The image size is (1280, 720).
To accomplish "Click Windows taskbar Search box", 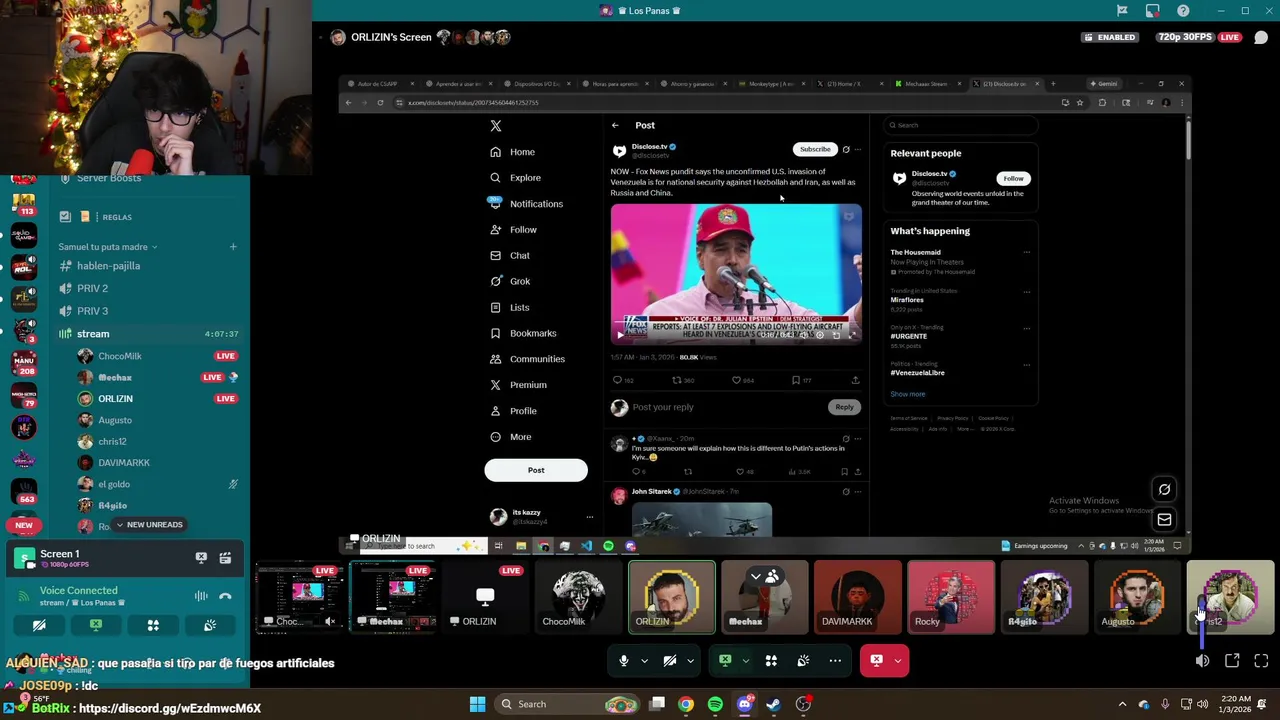I will [x=567, y=704].
